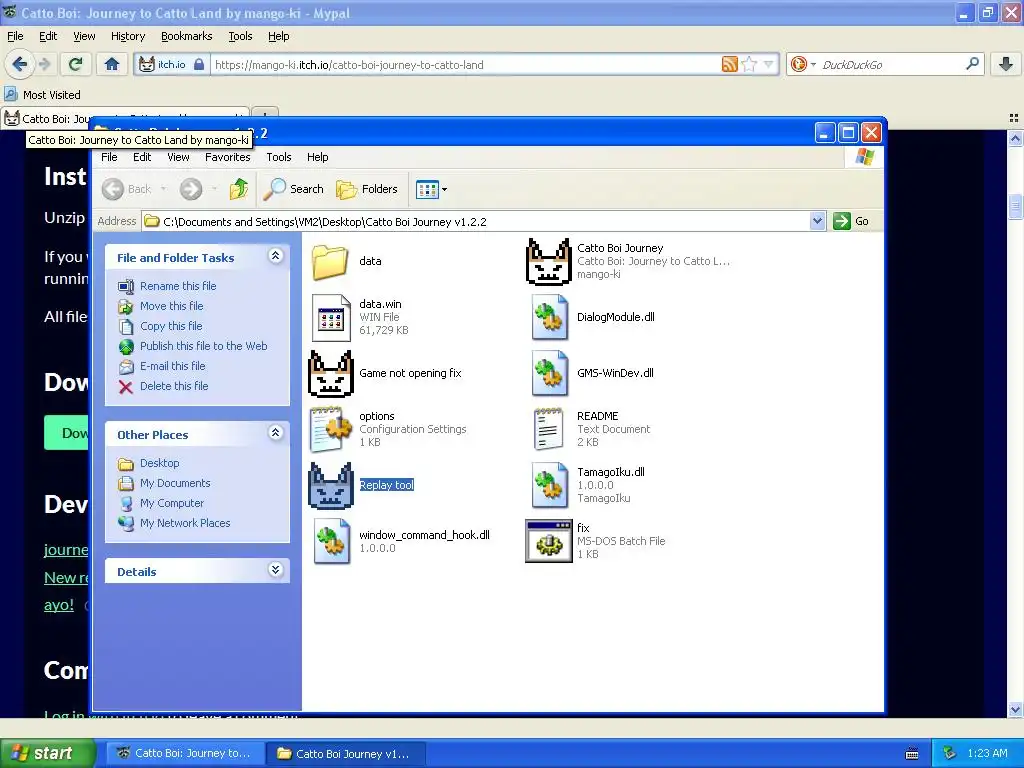Screen dimensions: 1024x768
Task: Open the Explorer File menu
Action: pos(109,157)
